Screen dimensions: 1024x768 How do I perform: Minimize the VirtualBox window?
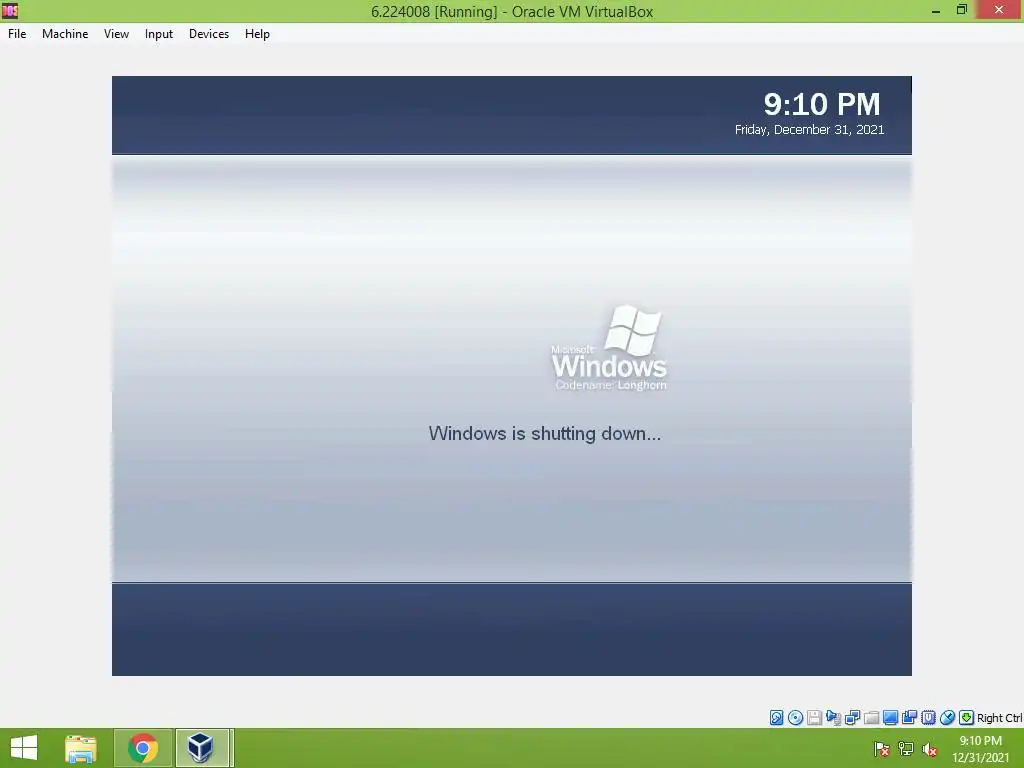click(935, 11)
